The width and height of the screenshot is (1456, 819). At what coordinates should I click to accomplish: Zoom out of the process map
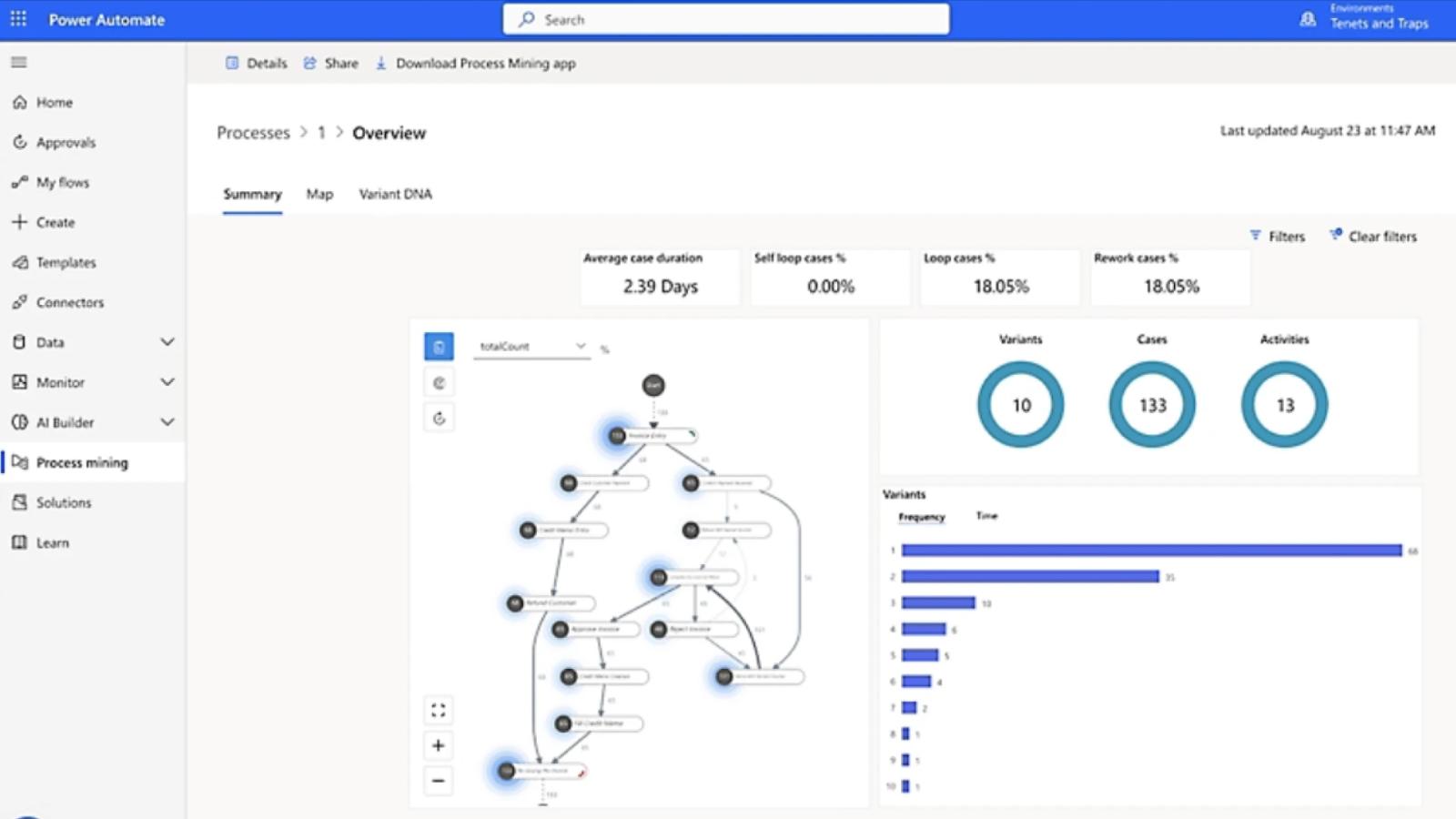(438, 781)
